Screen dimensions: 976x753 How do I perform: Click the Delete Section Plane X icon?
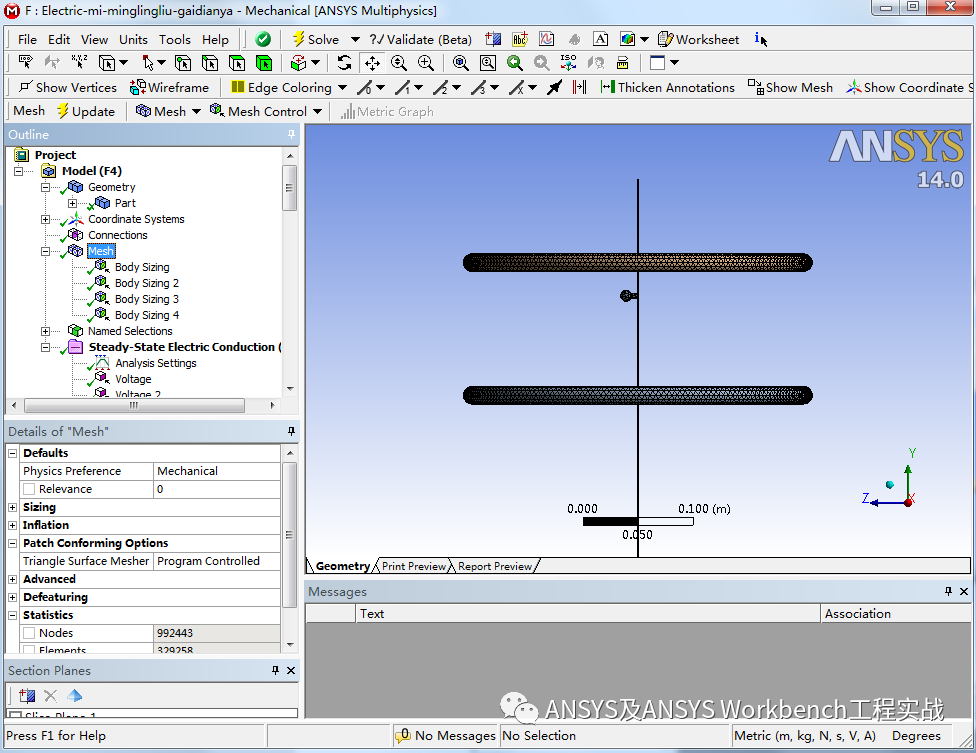click(x=50, y=696)
